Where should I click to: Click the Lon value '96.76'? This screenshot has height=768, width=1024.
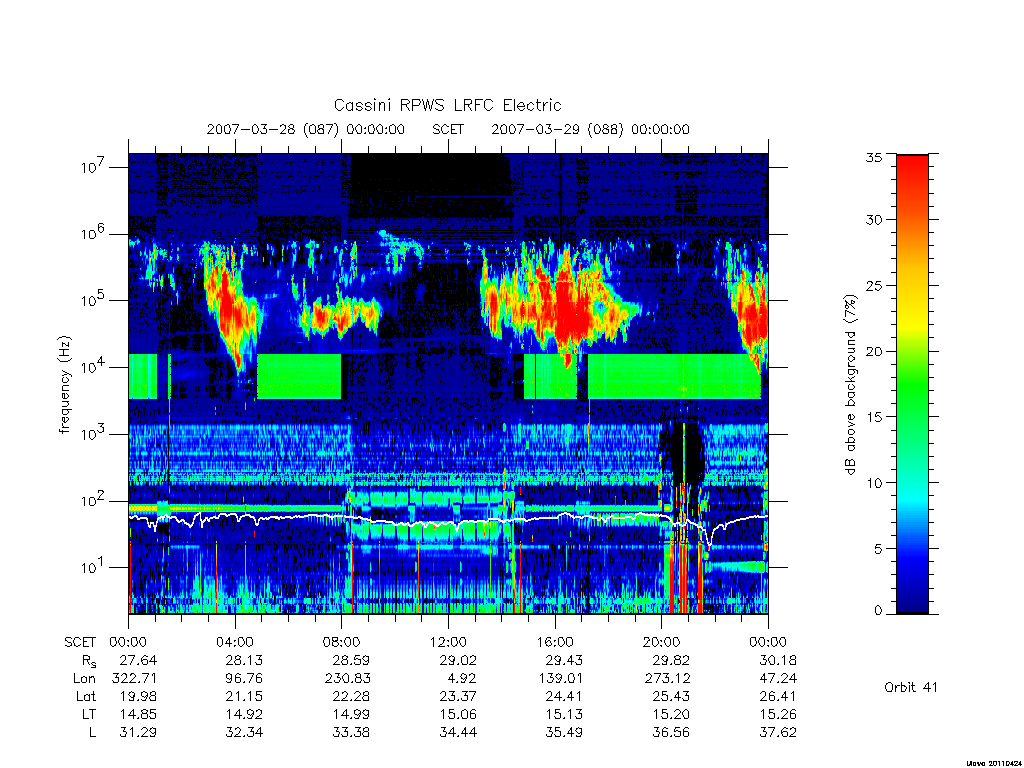pos(244,679)
